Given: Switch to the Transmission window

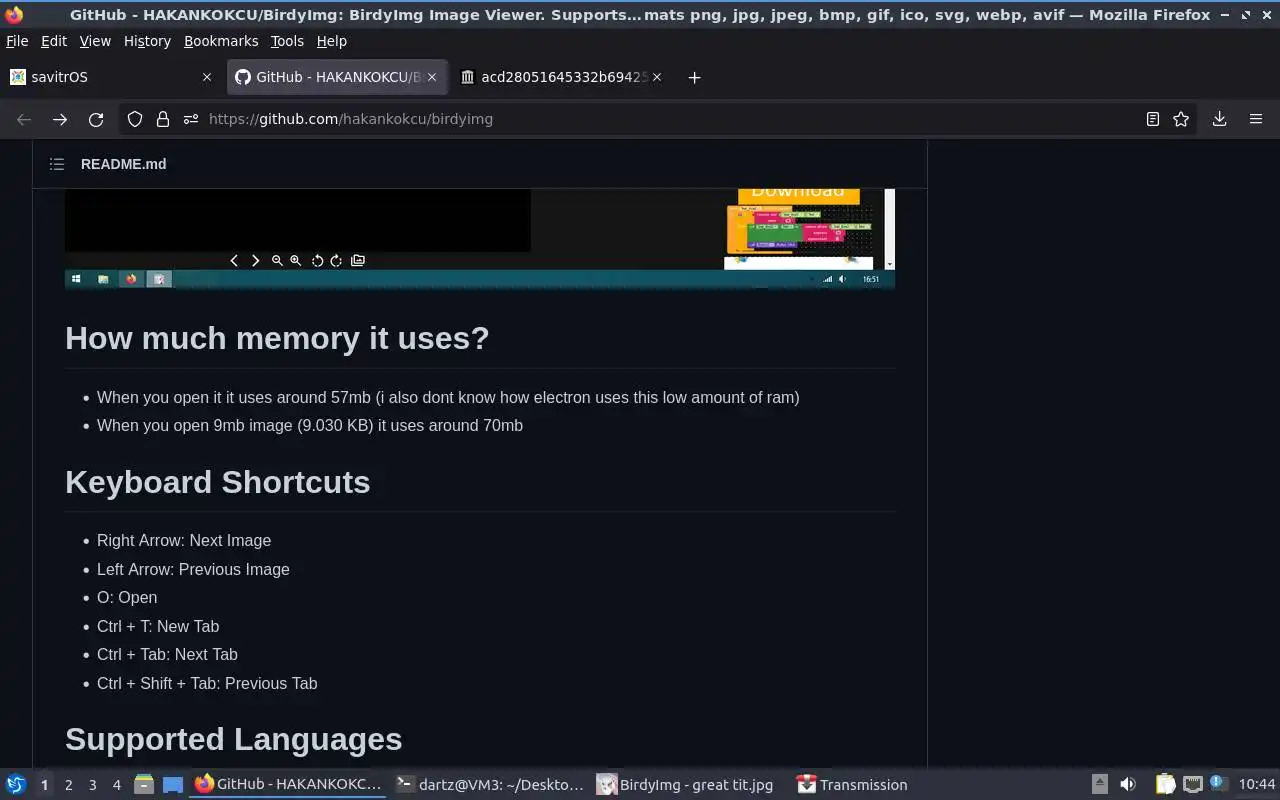Looking at the screenshot, I should (852, 785).
